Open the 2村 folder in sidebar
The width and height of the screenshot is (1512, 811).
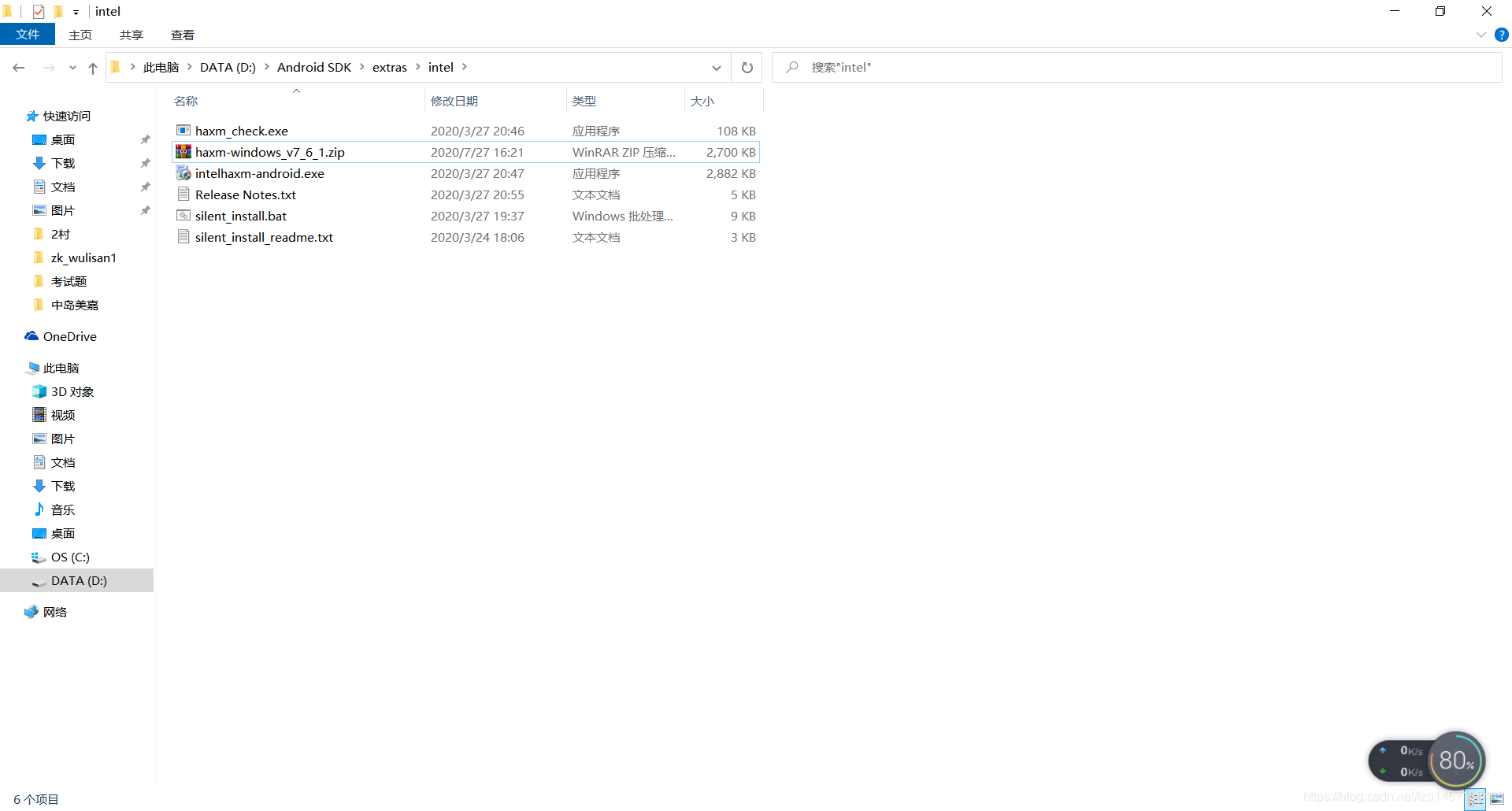click(61, 234)
